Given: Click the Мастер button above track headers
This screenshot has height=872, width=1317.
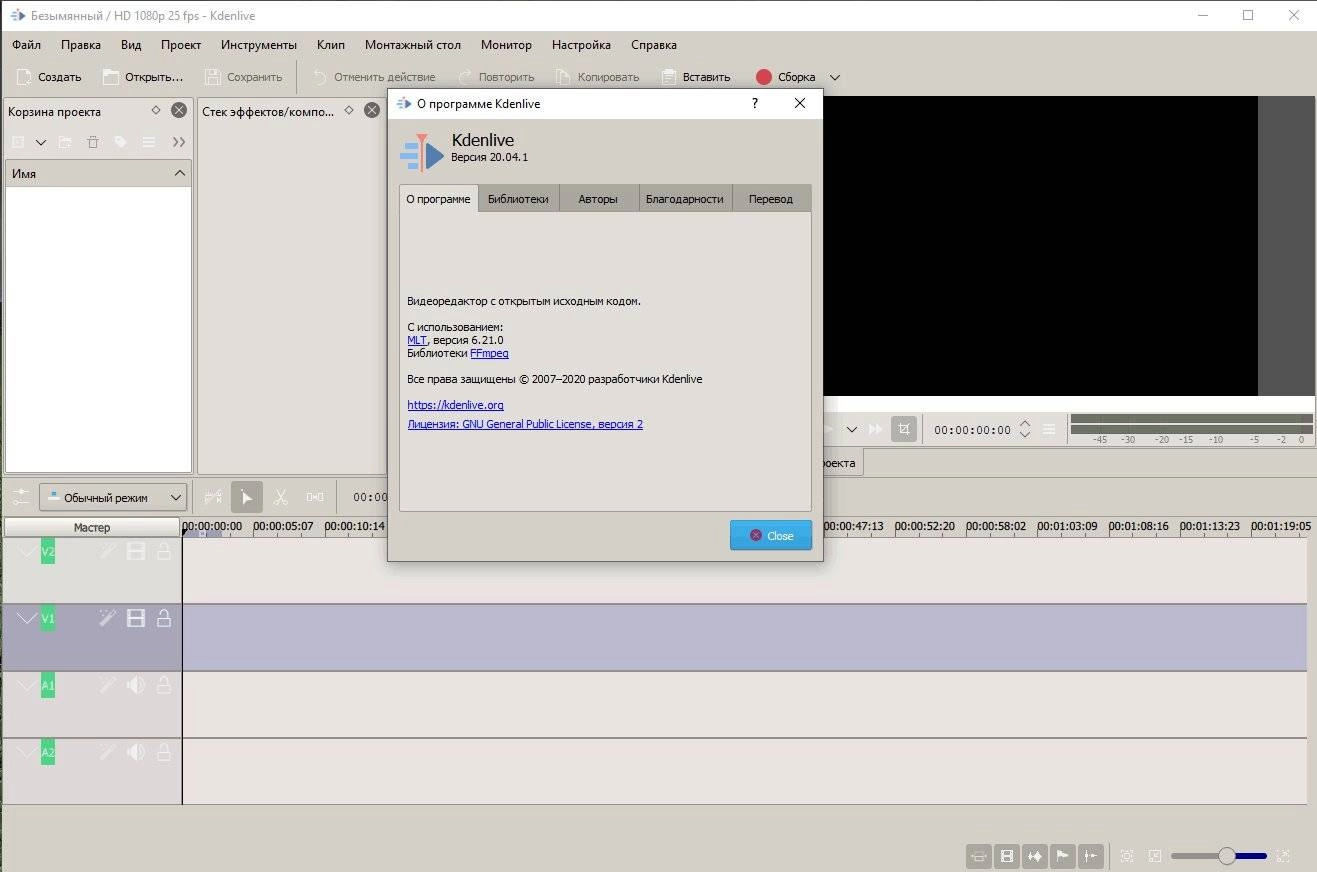Looking at the screenshot, I should [x=92, y=527].
